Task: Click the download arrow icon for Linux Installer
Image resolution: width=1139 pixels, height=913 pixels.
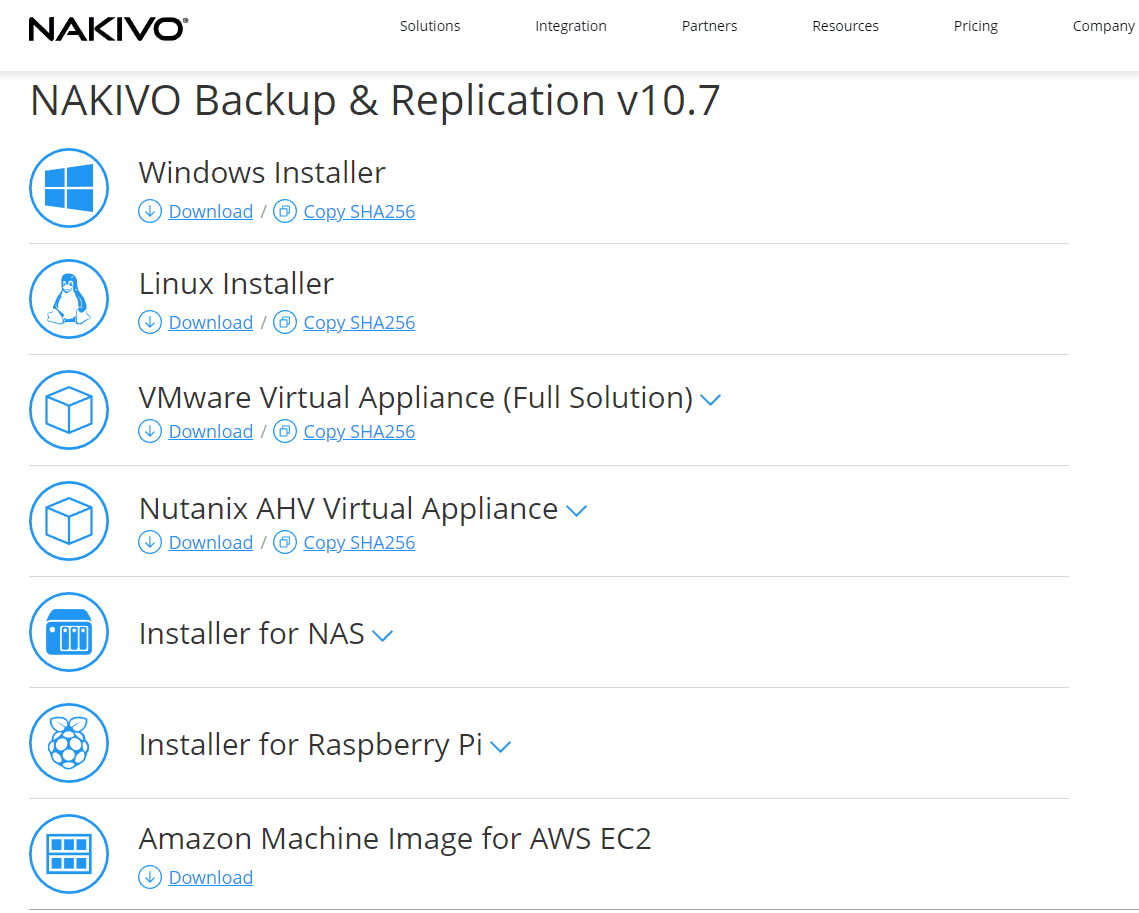Action: [150, 322]
